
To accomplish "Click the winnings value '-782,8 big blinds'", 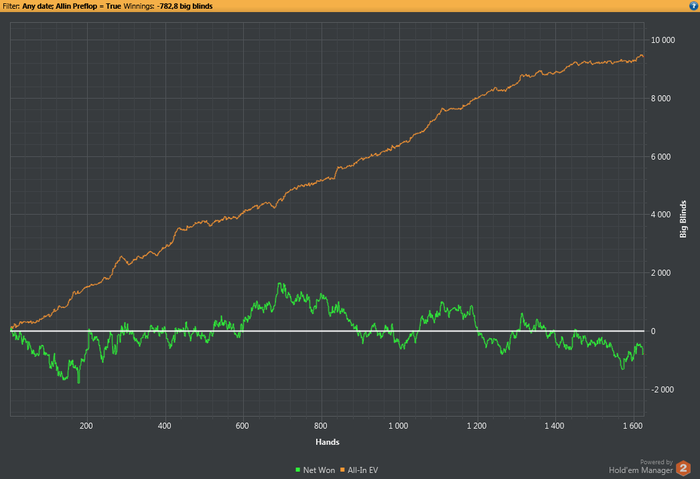I will tap(185, 6).
